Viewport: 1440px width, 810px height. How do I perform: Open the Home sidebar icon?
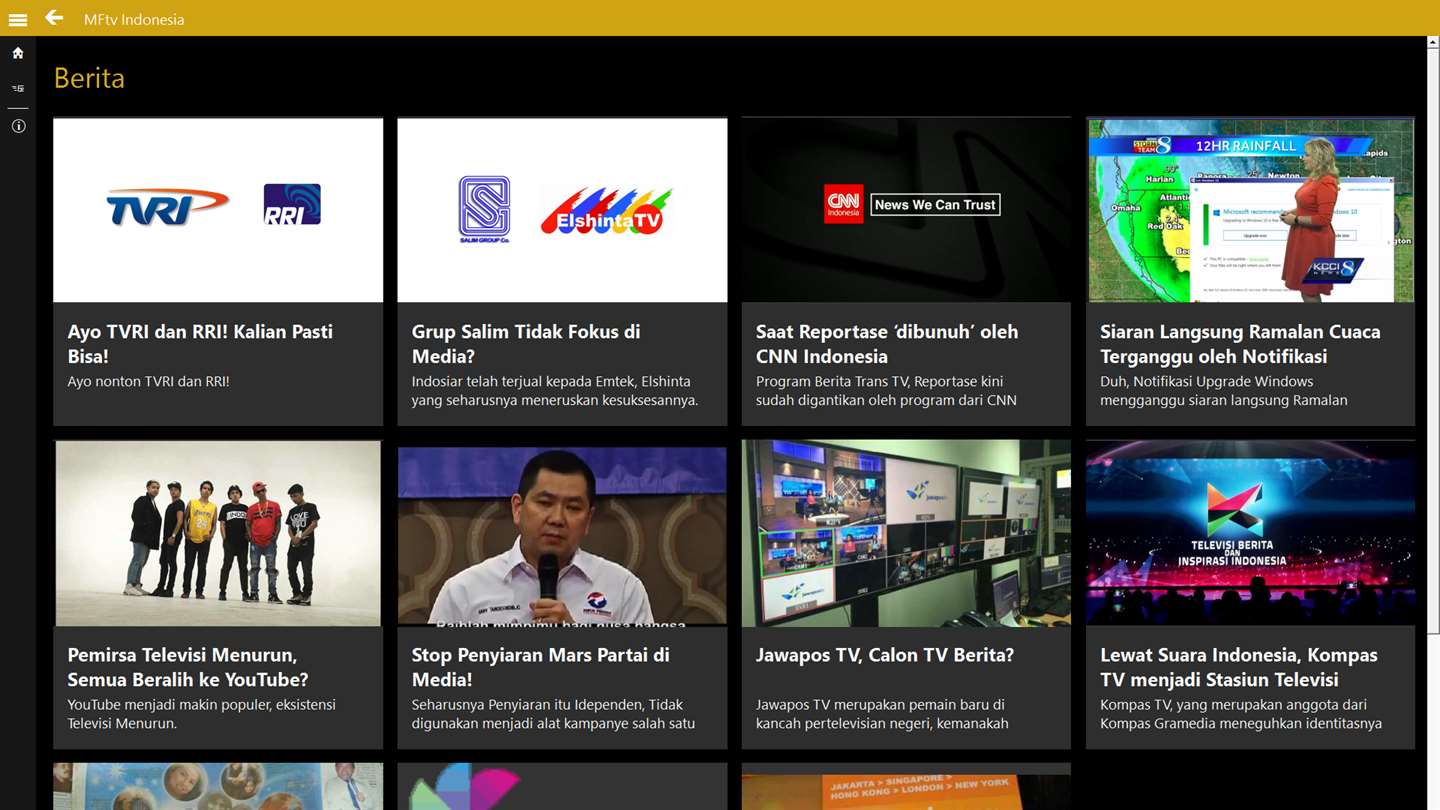coord(18,53)
